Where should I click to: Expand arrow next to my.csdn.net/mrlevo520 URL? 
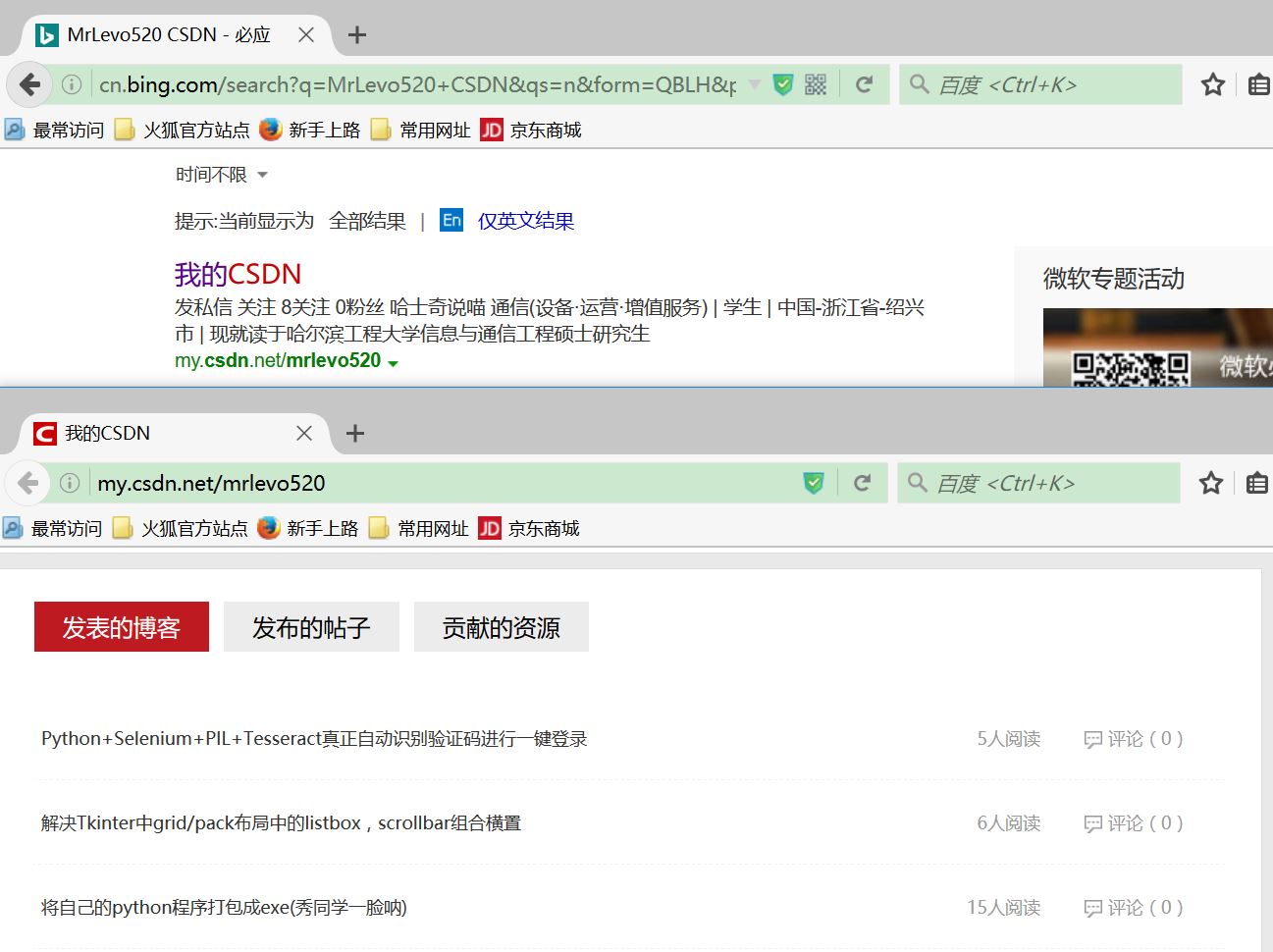coord(394,363)
